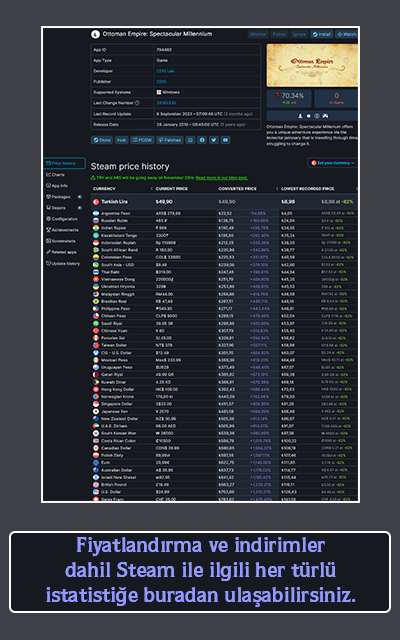Click the British Pound row
400x640 pixels.
pos(224,485)
